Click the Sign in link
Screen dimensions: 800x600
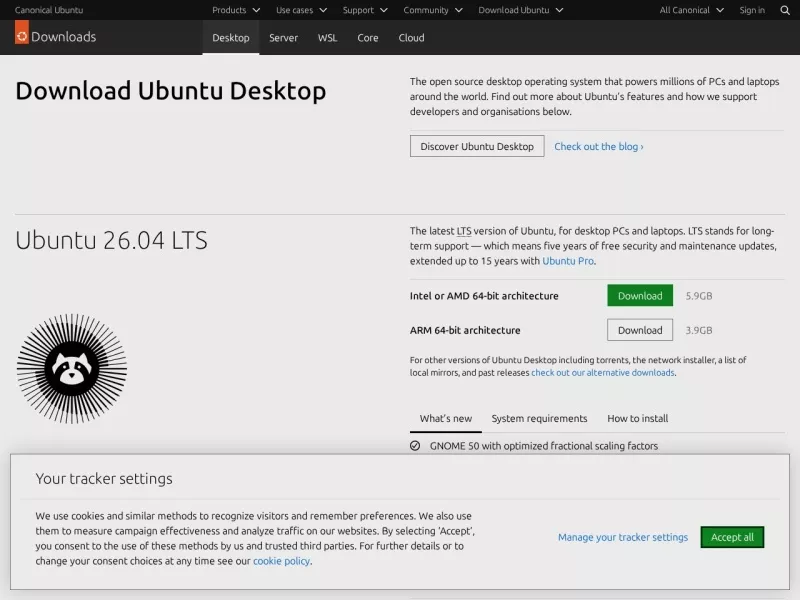pyautogui.click(x=752, y=10)
